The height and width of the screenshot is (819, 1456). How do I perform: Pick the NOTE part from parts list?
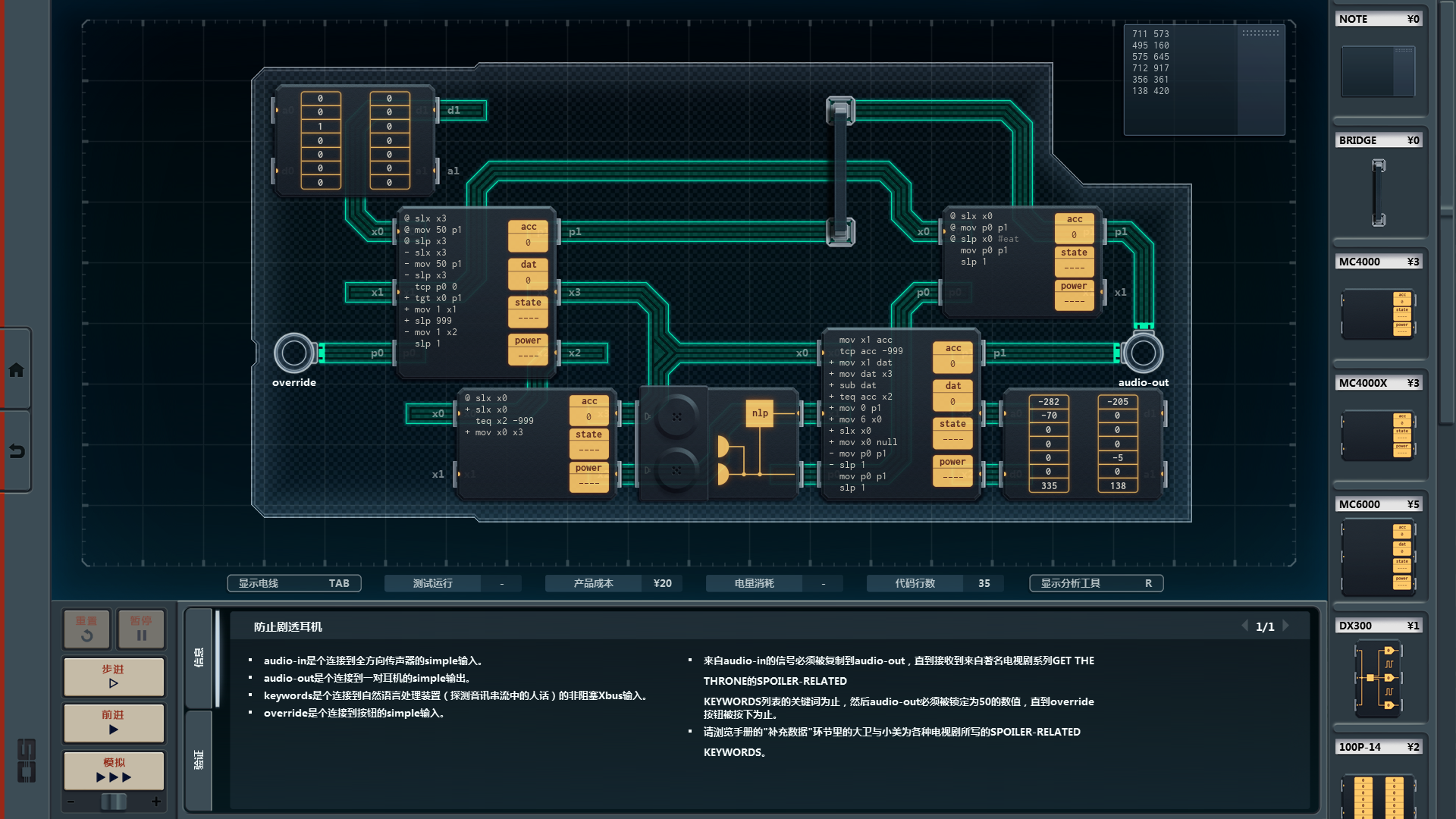[x=1378, y=71]
